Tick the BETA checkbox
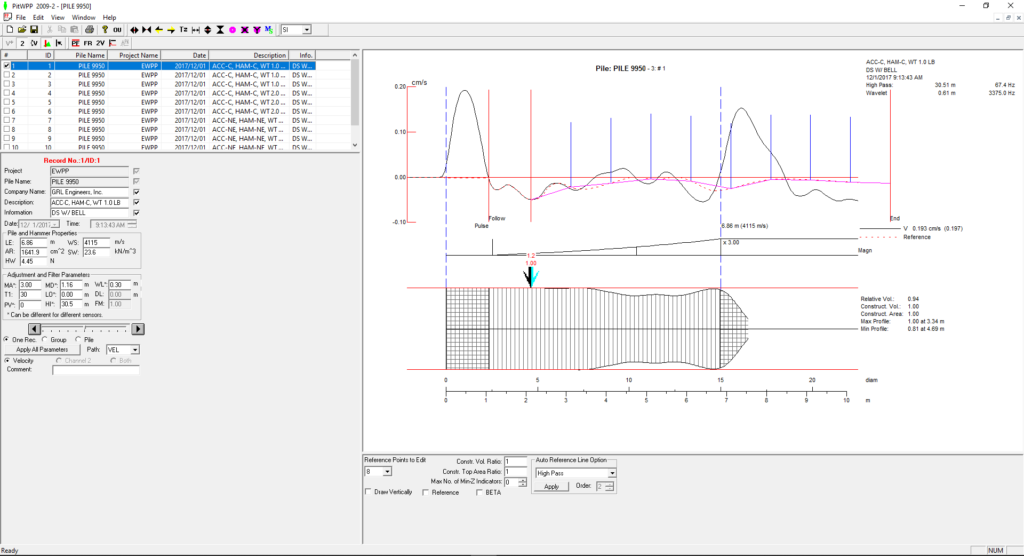The height and width of the screenshot is (556, 1024). (x=478, y=492)
